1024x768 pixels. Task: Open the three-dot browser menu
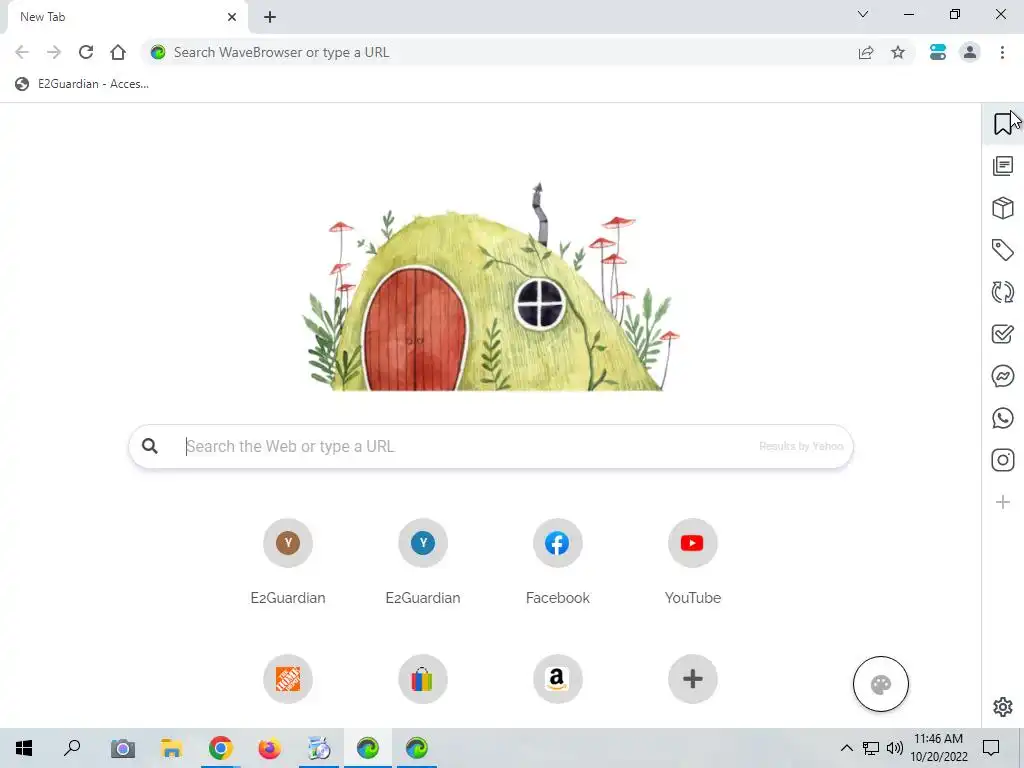point(1002,52)
